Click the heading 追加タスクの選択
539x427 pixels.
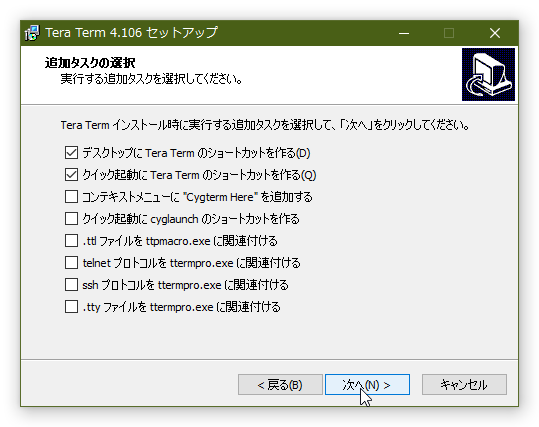90,63
